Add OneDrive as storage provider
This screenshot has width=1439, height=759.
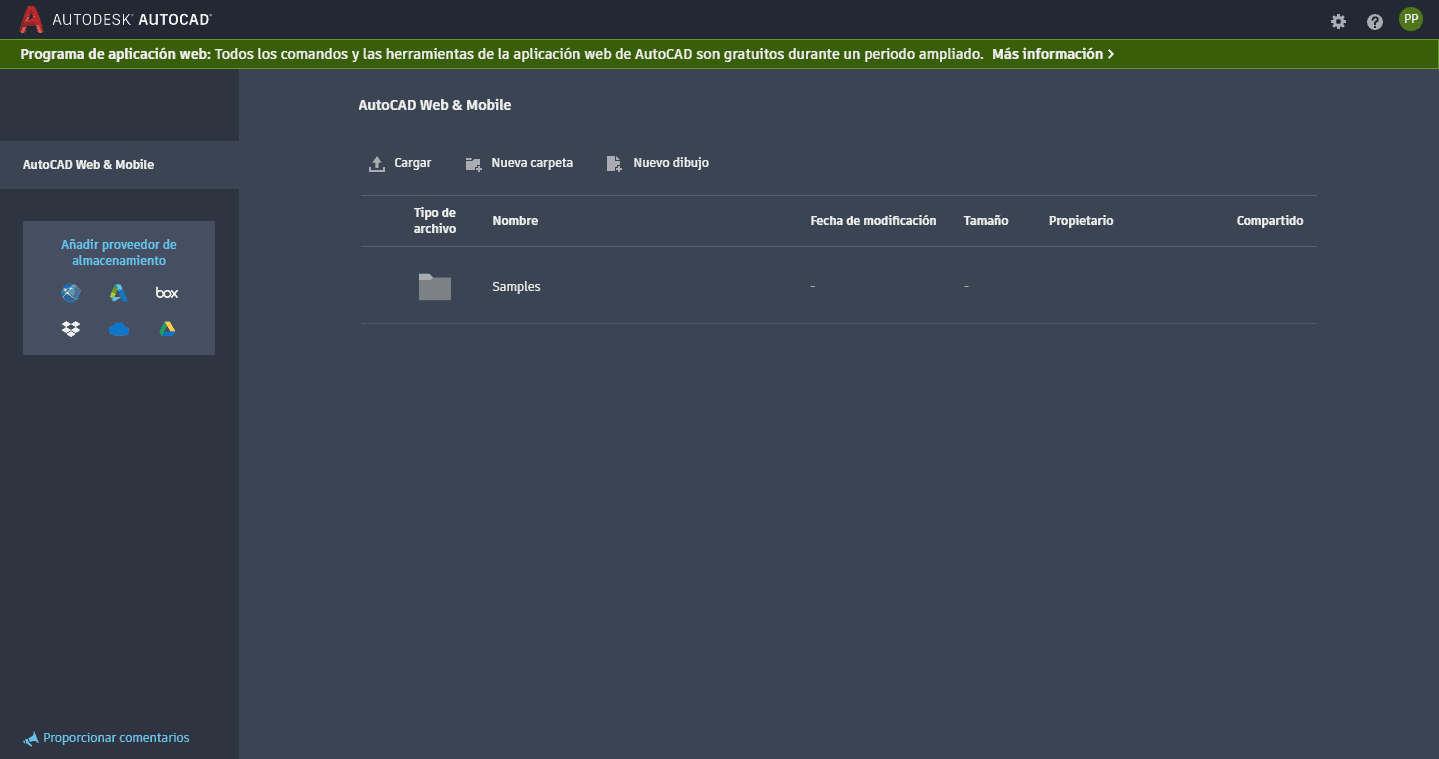pyautogui.click(x=119, y=330)
